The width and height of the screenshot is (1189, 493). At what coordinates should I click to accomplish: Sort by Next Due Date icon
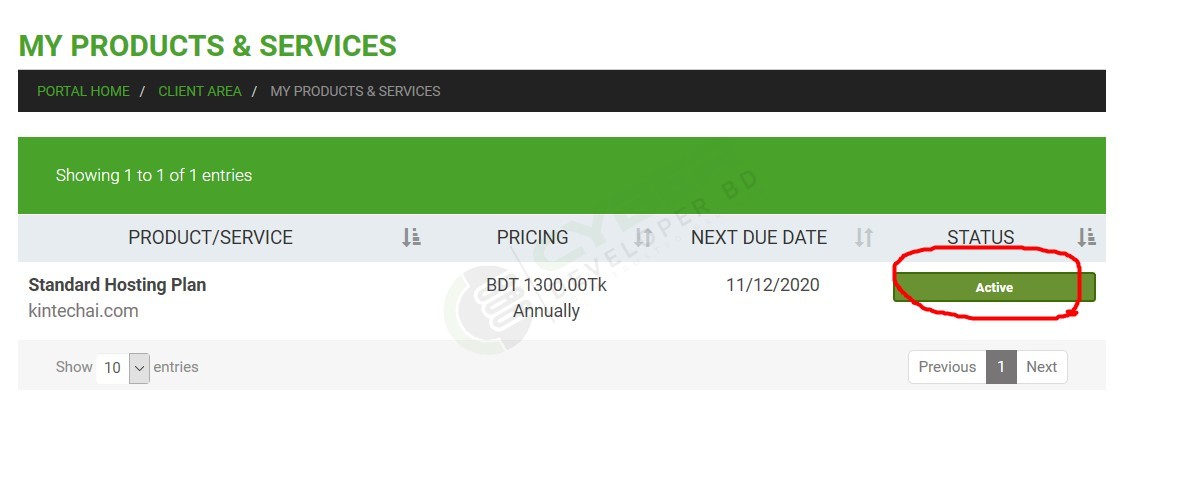(x=864, y=237)
